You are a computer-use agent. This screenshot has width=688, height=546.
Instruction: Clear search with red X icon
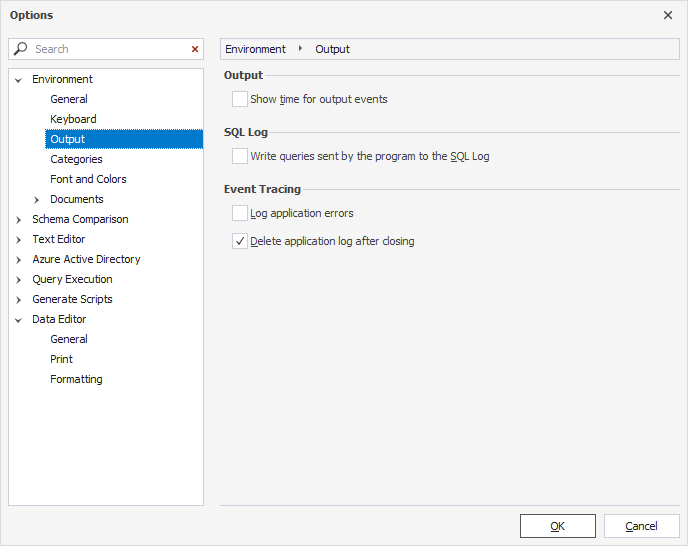195,49
